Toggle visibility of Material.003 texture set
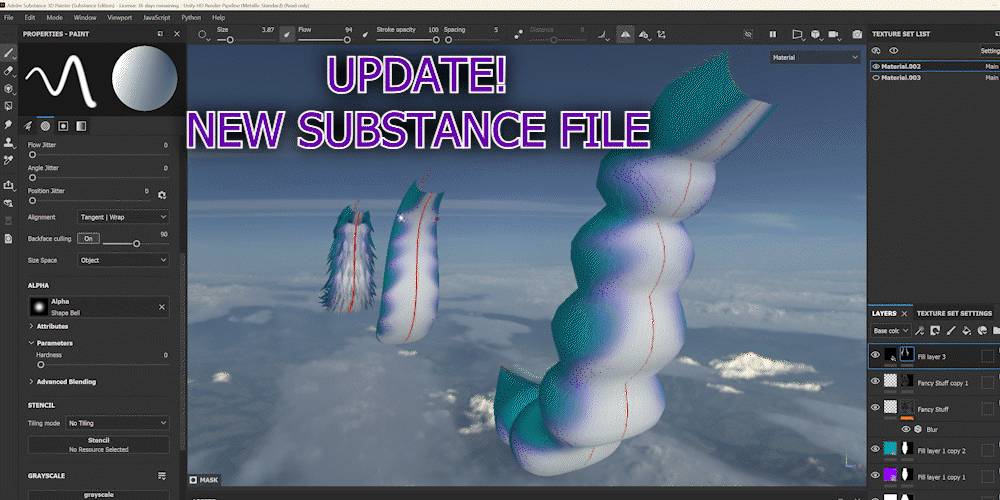This screenshot has height=500, width=1000. pyautogui.click(x=877, y=77)
